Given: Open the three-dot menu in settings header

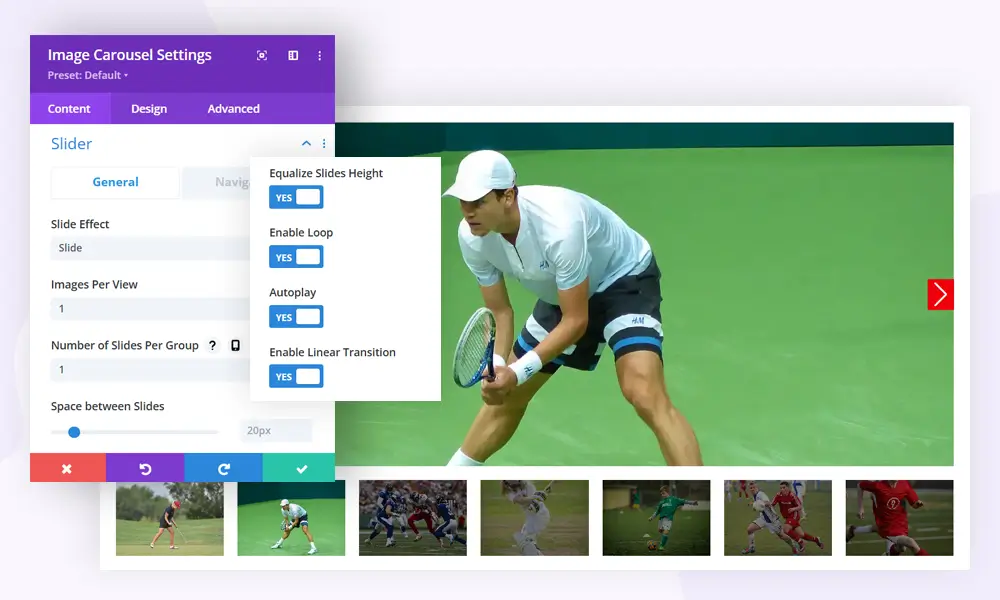Looking at the screenshot, I should (x=320, y=55).
